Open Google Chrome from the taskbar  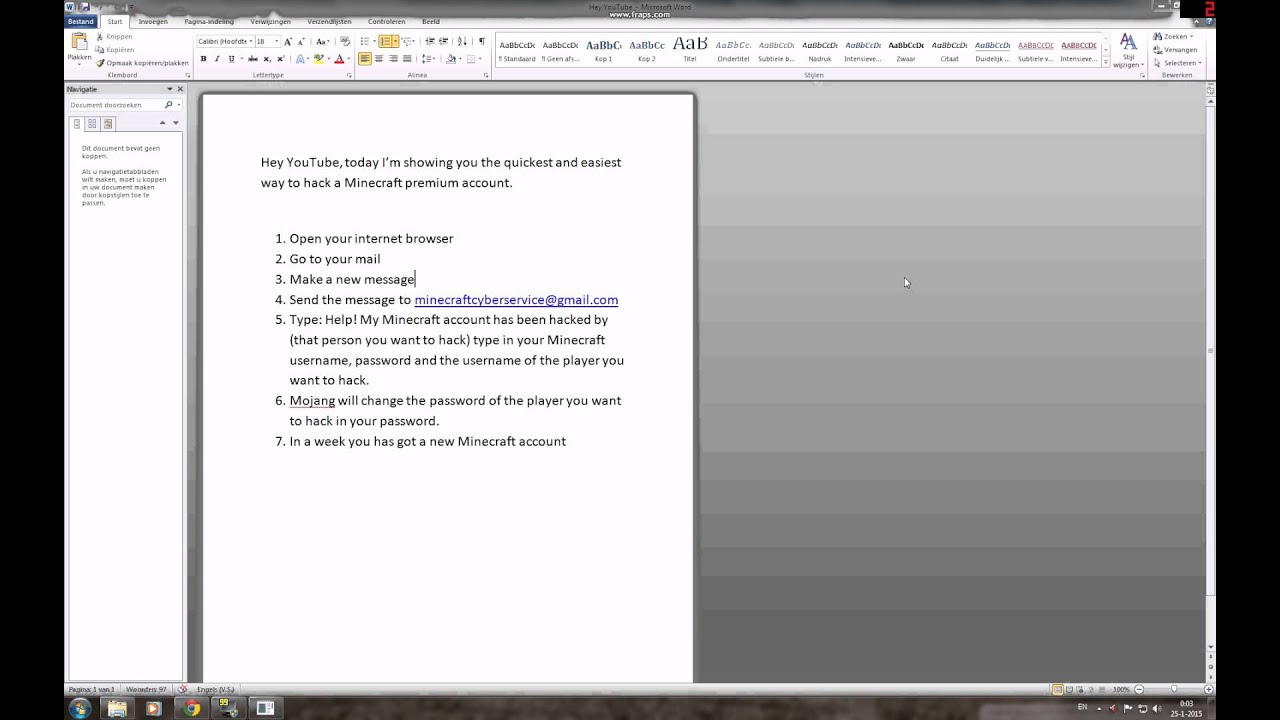tap(191, 708)
